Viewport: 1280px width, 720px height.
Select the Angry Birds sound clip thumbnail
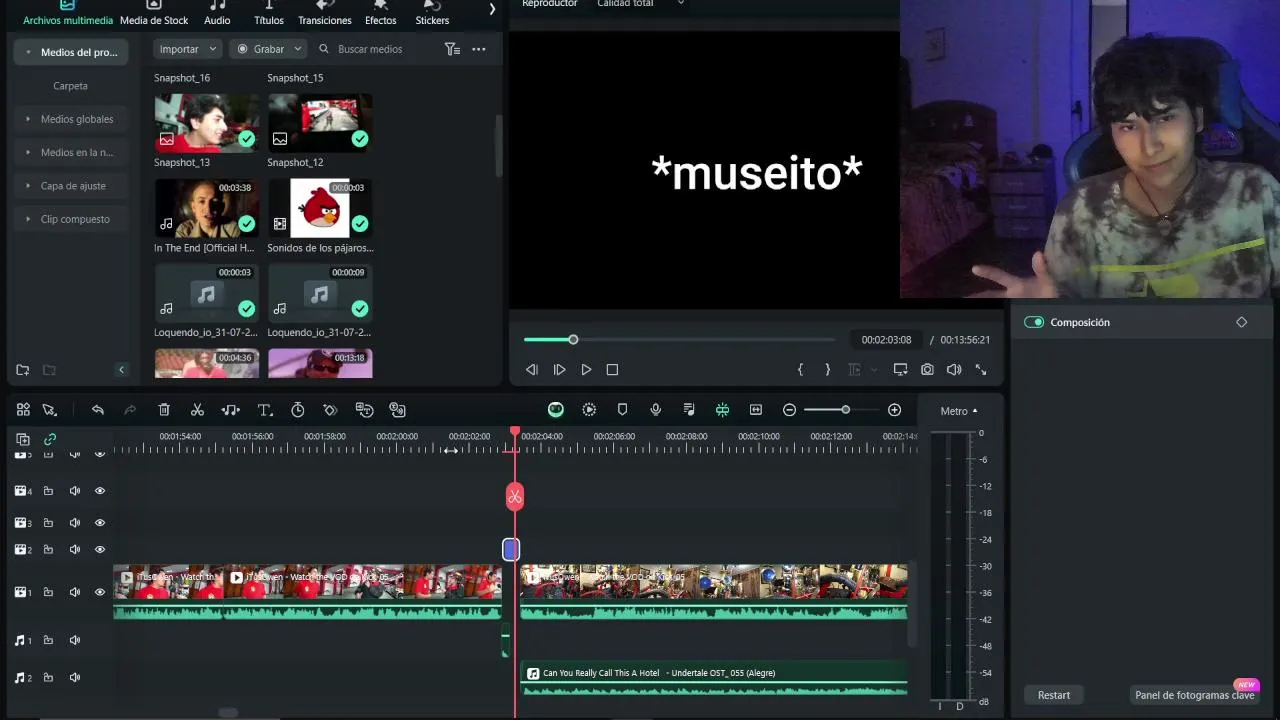320,208
